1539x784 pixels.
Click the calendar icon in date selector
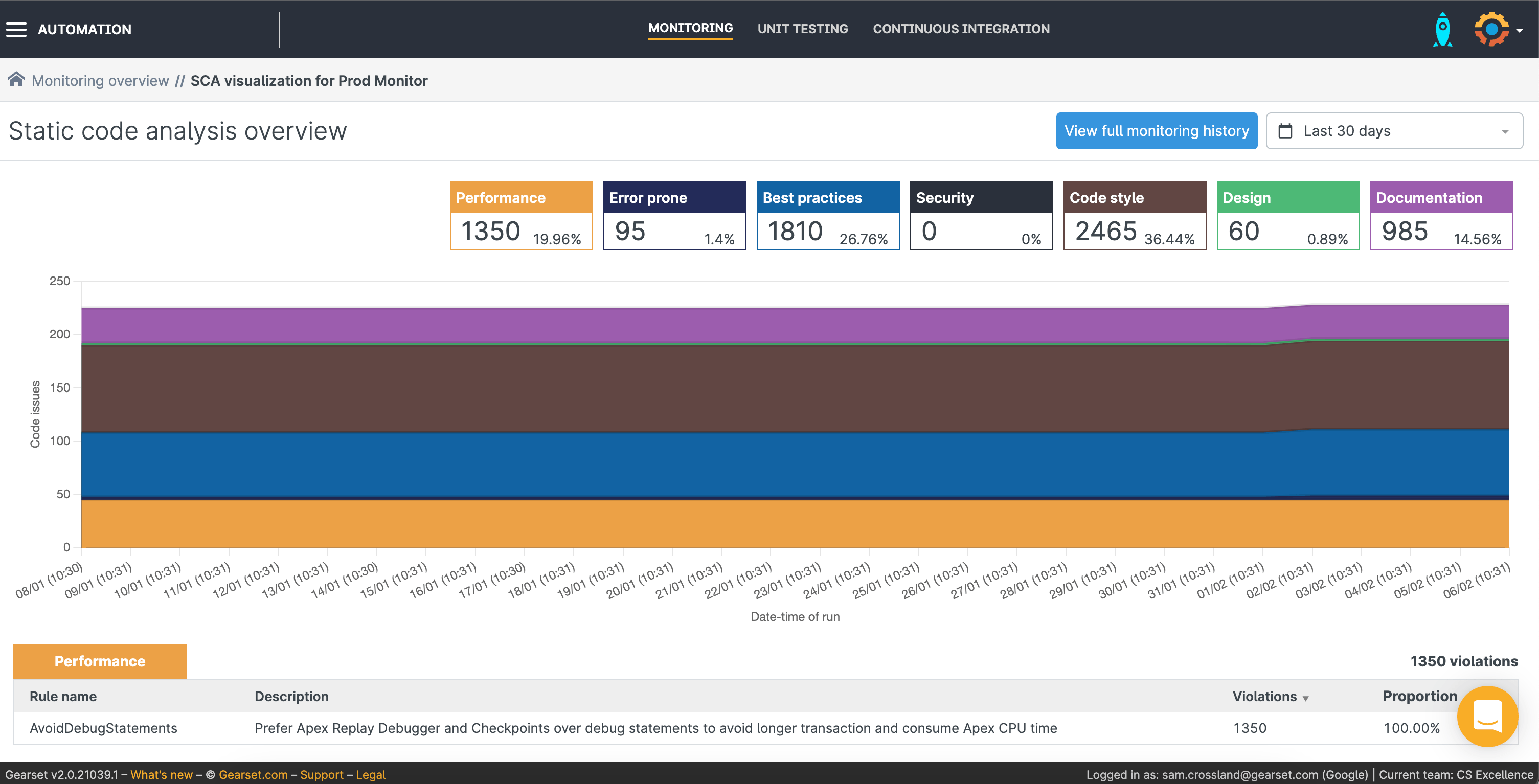pos(1285,131)
